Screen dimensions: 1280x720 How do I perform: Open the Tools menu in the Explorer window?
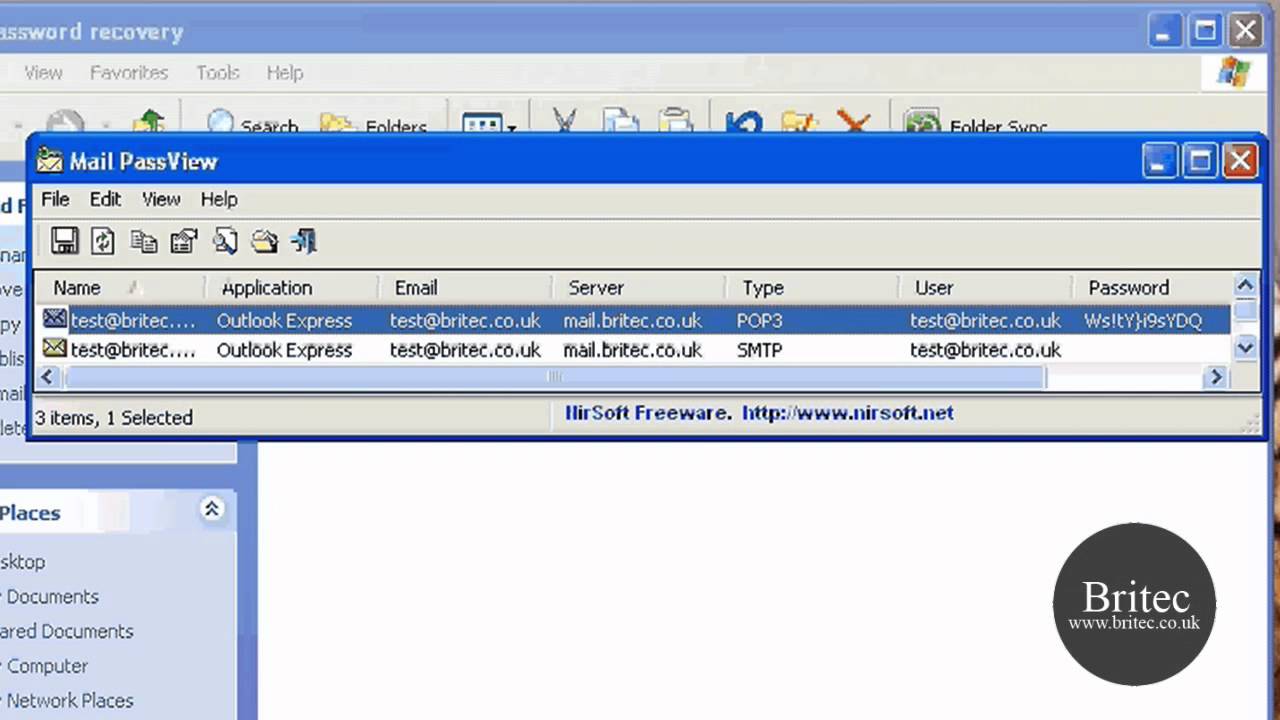217,72
